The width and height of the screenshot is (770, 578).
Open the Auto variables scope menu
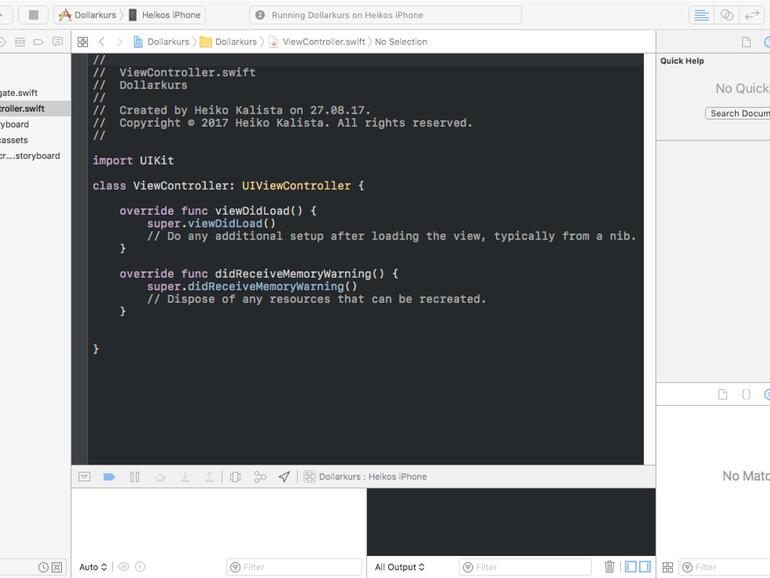coord(93,567)
